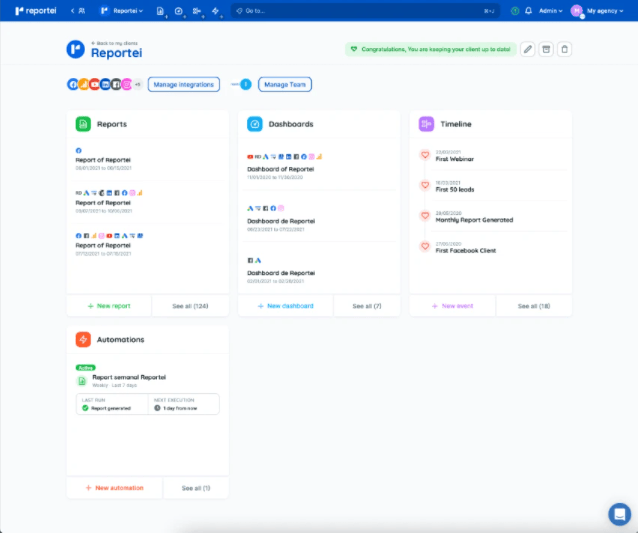Click See all (124) reports
The width and height of the screenshot is (638, 535).
(190, 306)
